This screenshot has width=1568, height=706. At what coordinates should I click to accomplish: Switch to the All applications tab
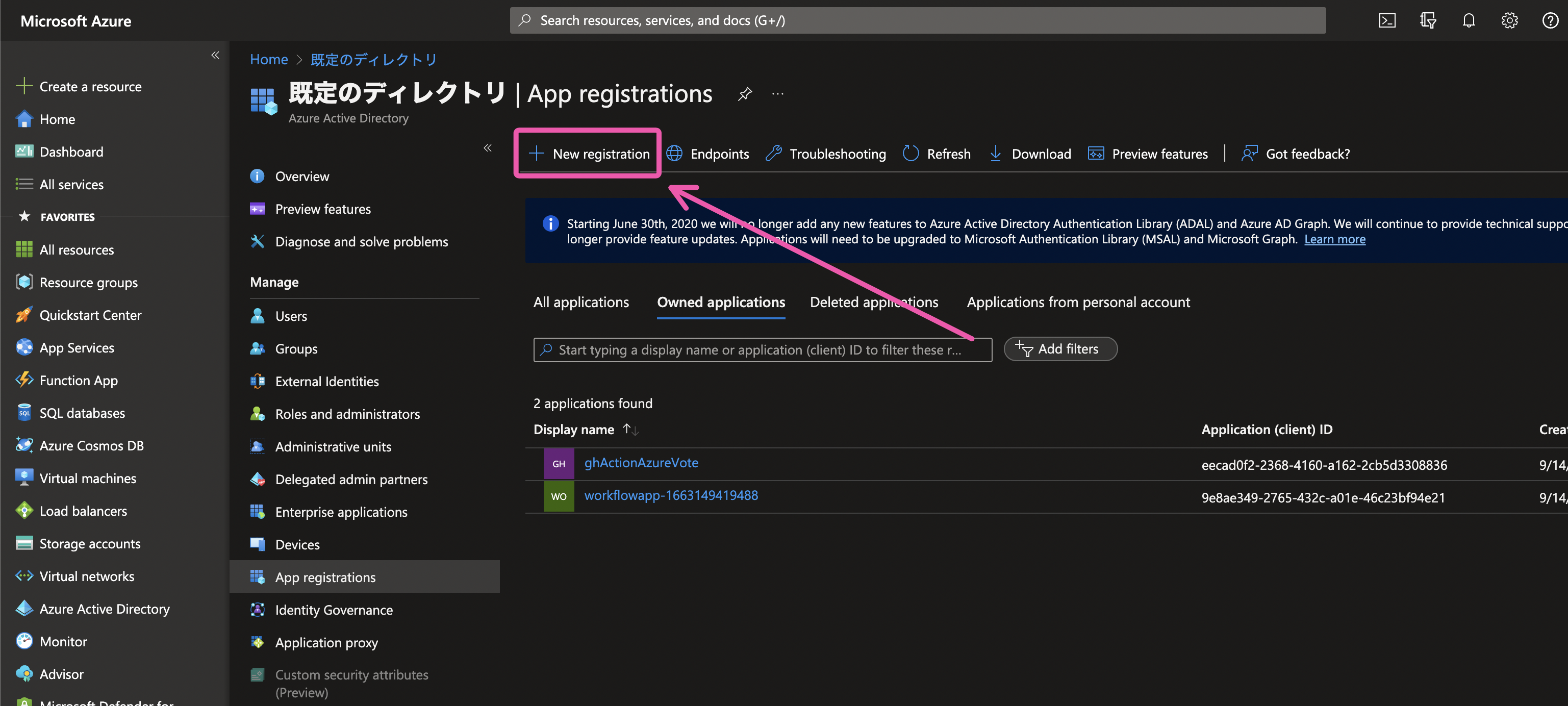[x=581, y=302]
